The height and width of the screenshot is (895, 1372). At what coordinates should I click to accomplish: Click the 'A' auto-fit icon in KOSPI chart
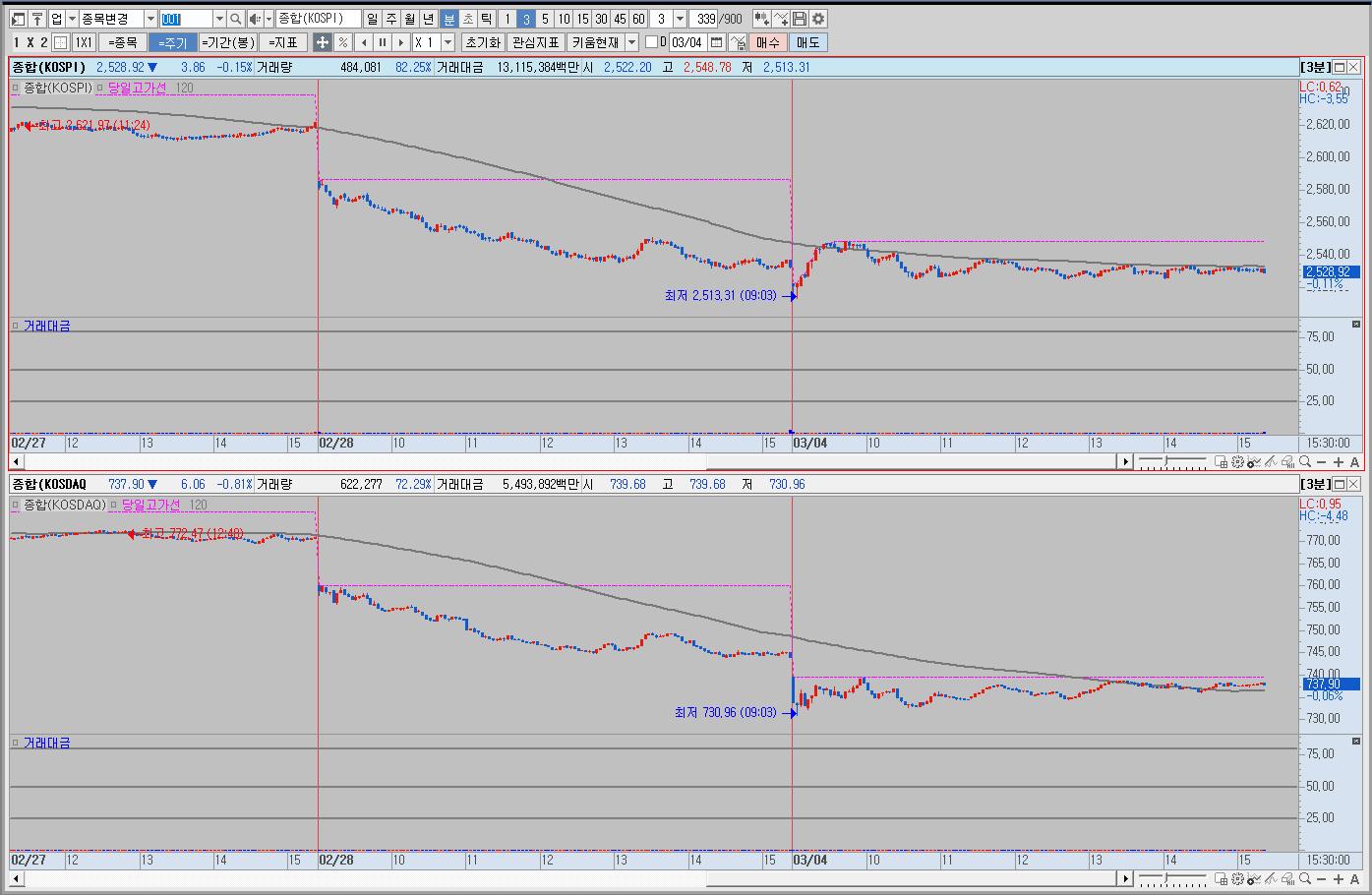click(1354, 461)
